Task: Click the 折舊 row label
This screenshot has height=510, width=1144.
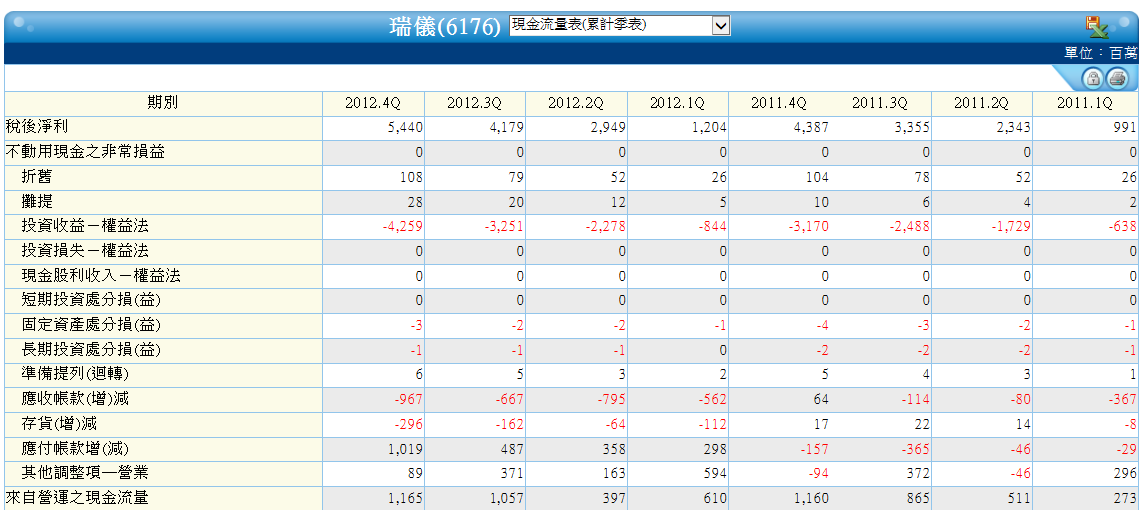Action: point(37,177)
